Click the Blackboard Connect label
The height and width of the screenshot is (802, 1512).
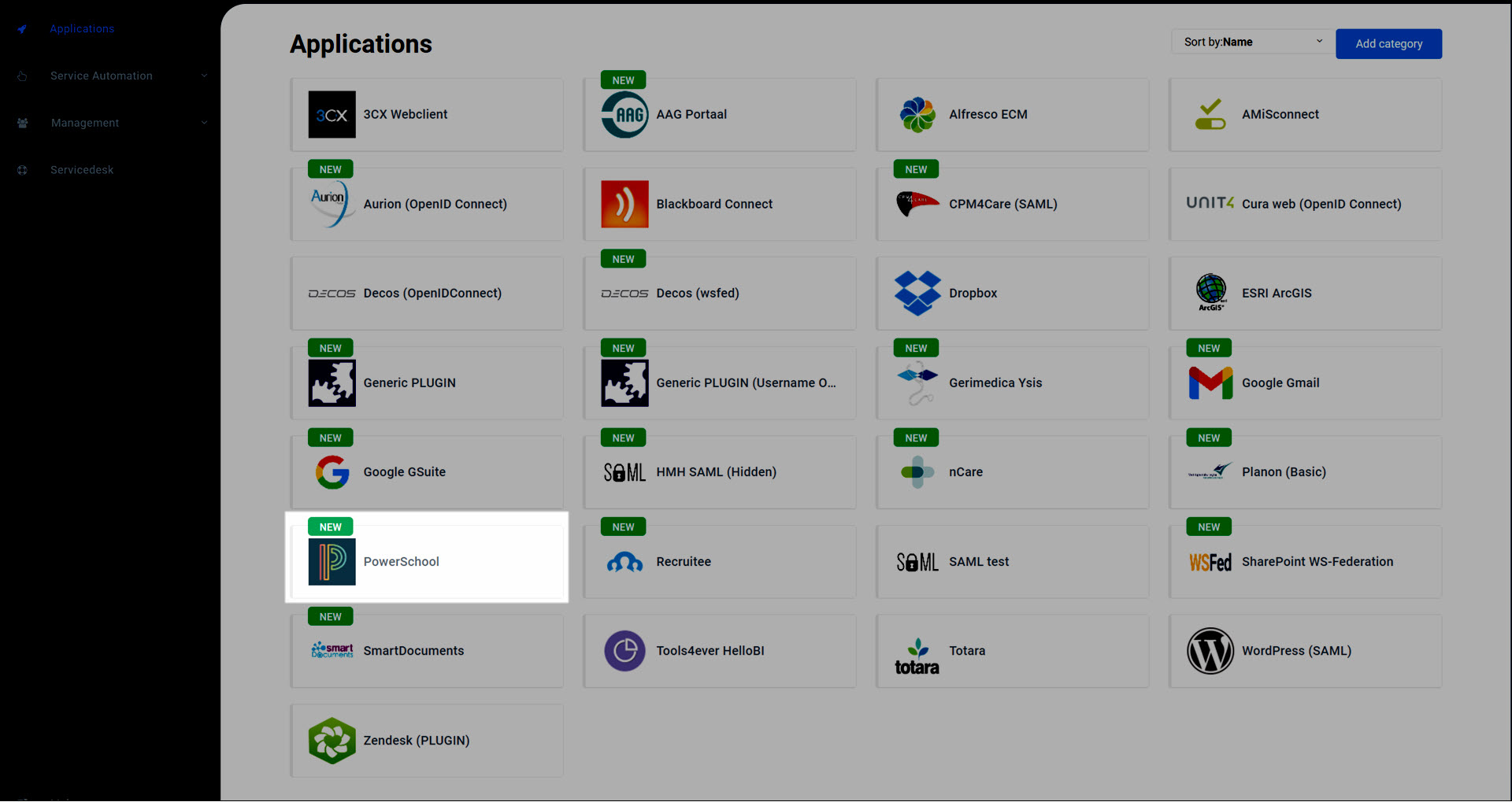tap(714, 204)
